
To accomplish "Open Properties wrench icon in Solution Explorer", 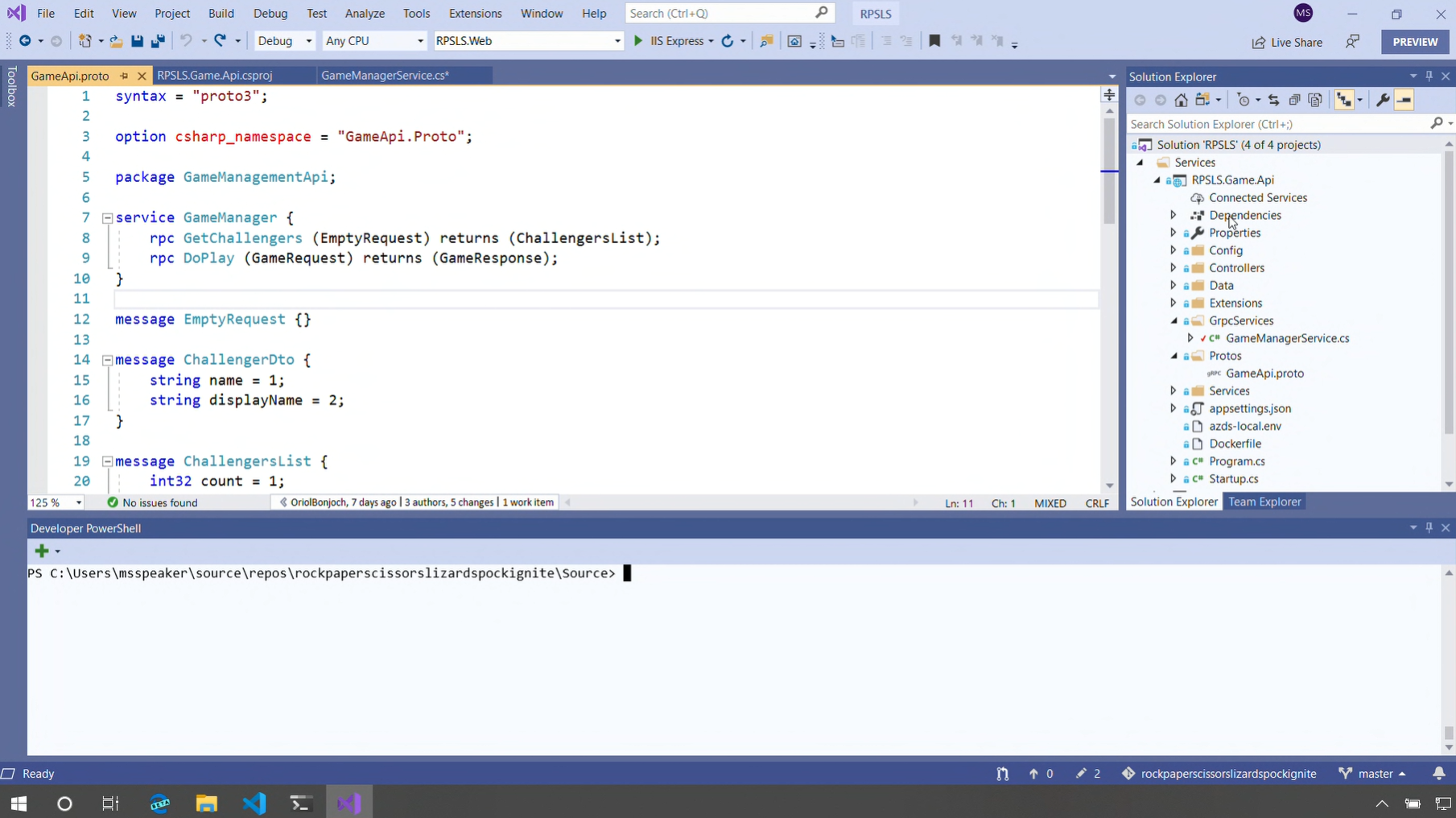I will click(1383, 100).
